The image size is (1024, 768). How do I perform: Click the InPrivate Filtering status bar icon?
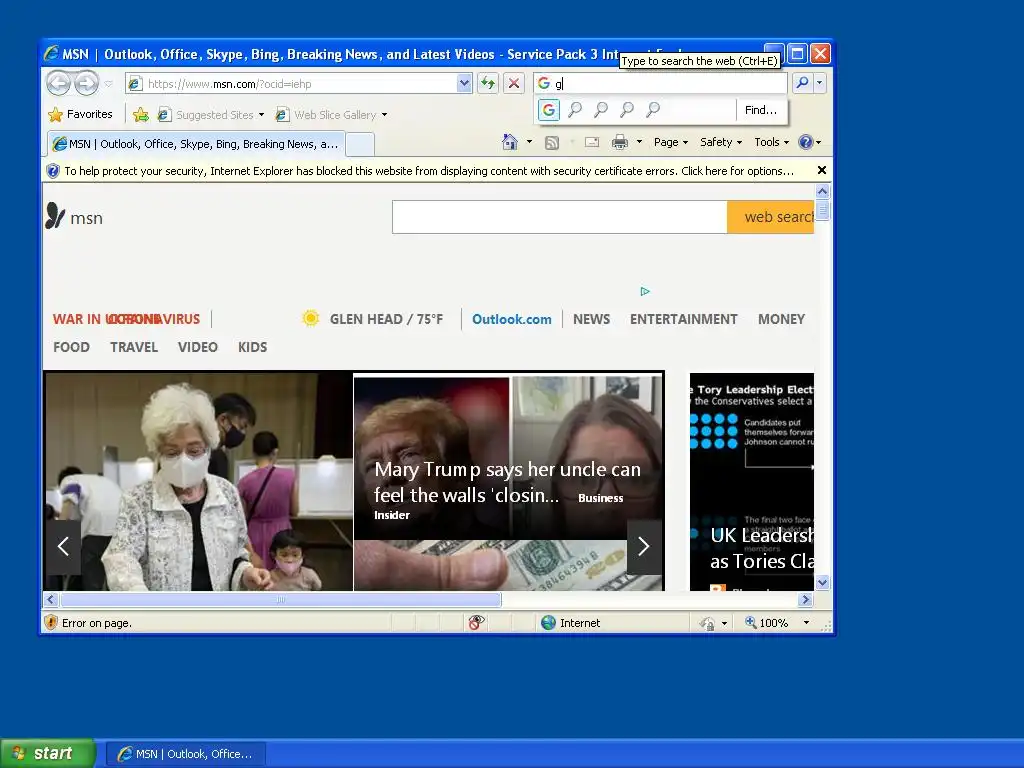pos(476,622)
